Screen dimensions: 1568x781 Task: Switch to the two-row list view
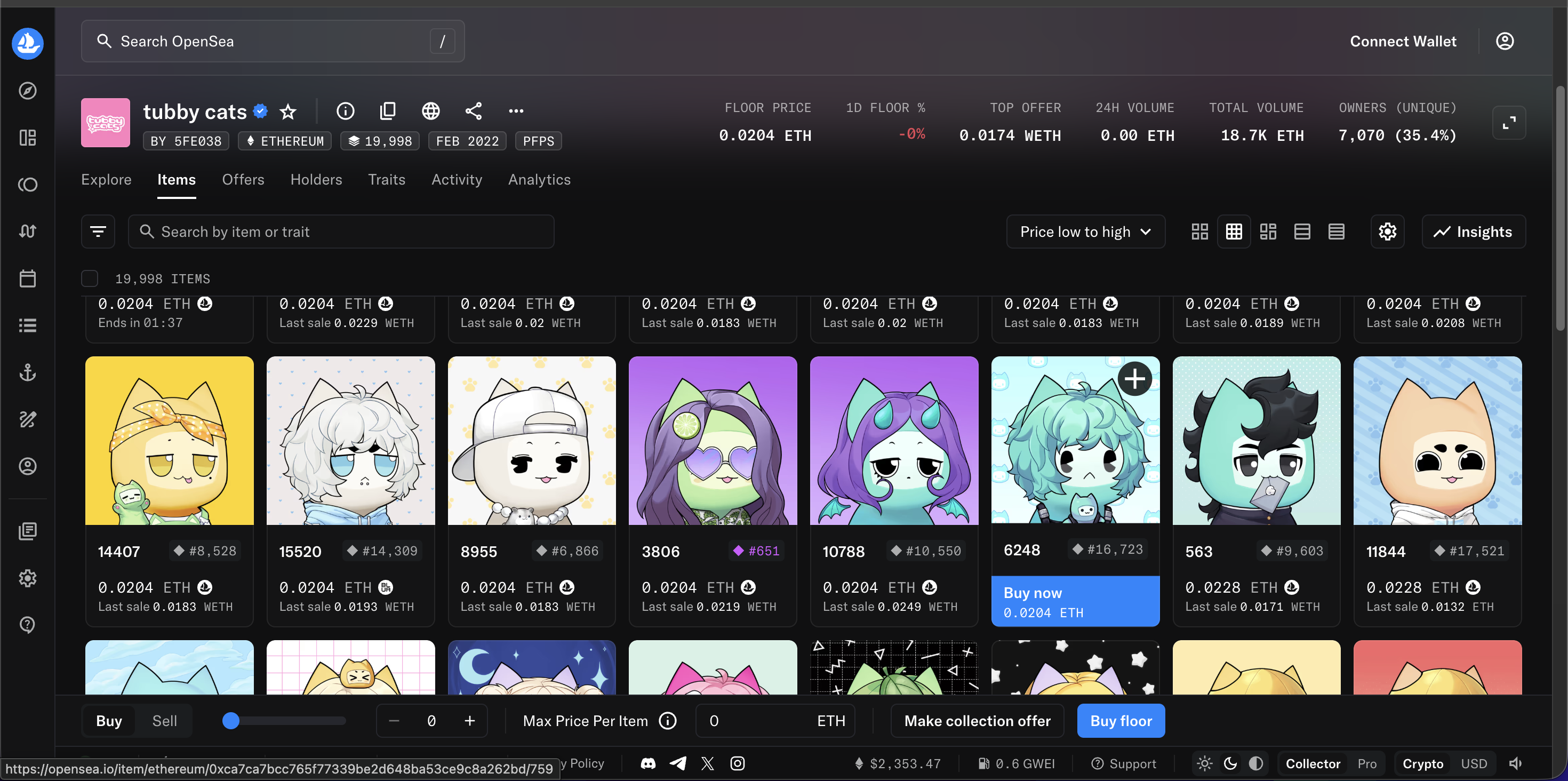1302,232
